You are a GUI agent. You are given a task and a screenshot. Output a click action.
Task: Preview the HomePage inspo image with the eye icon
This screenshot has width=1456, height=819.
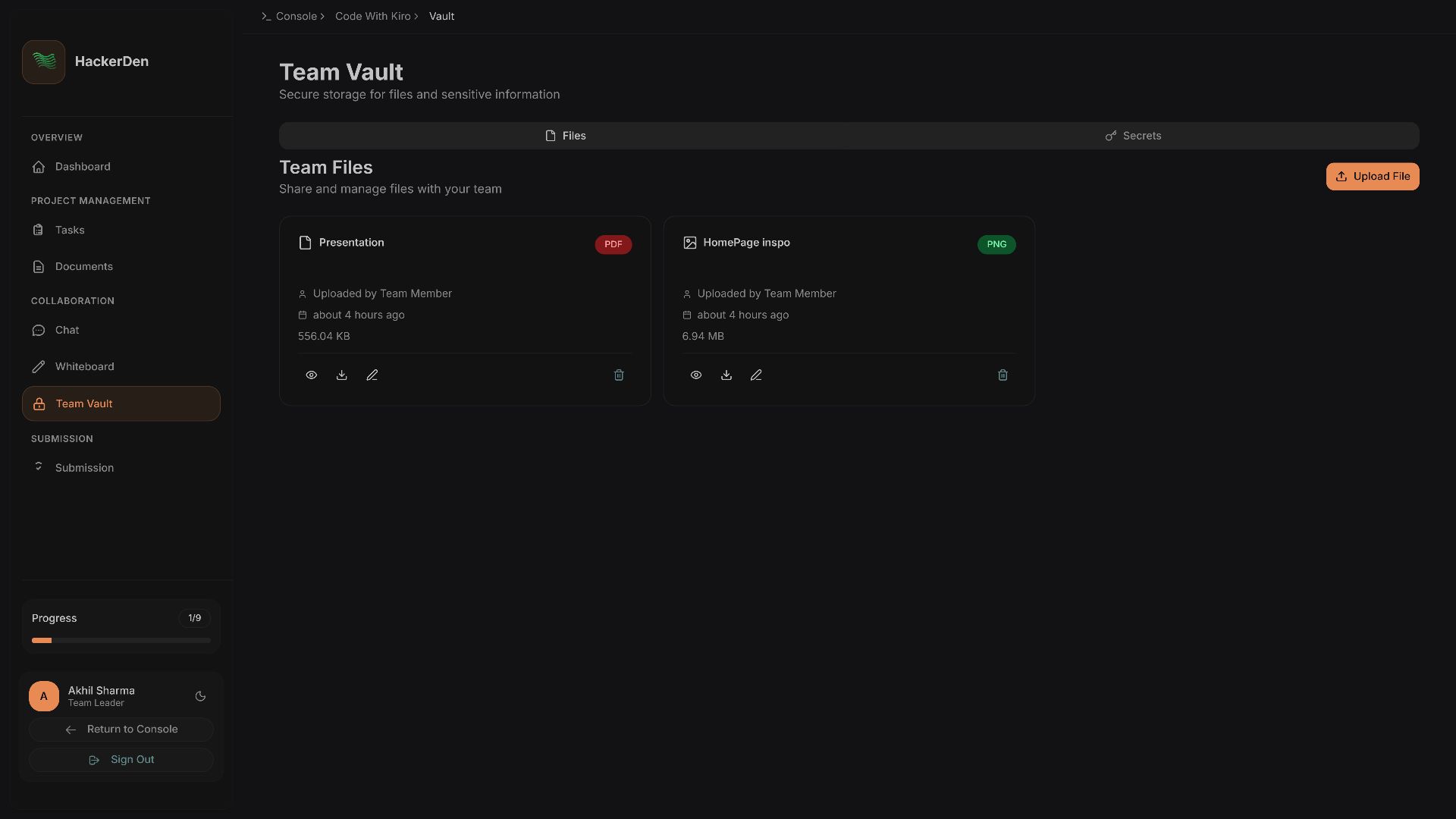pyautogui.click(x=695, y=375)
